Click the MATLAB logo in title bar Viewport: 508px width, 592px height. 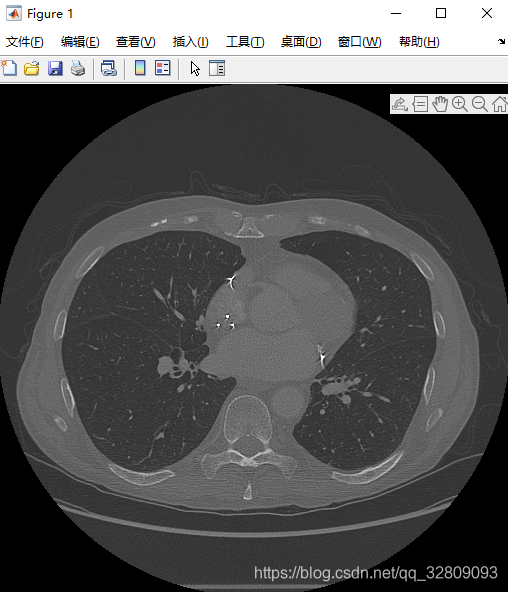point(14,14)
